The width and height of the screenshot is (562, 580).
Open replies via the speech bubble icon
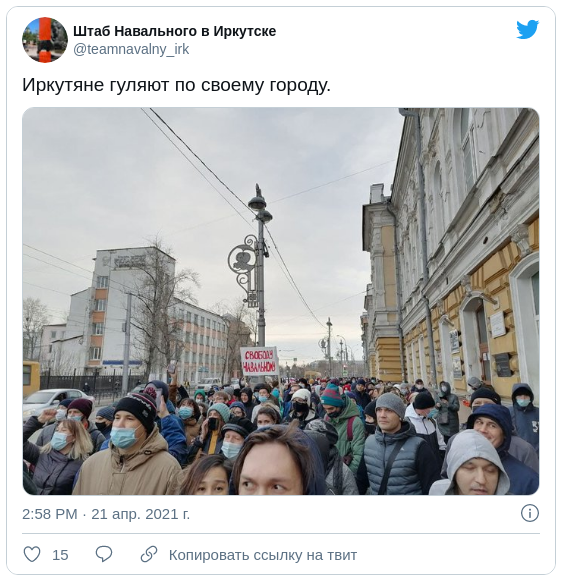coord(104,554)
